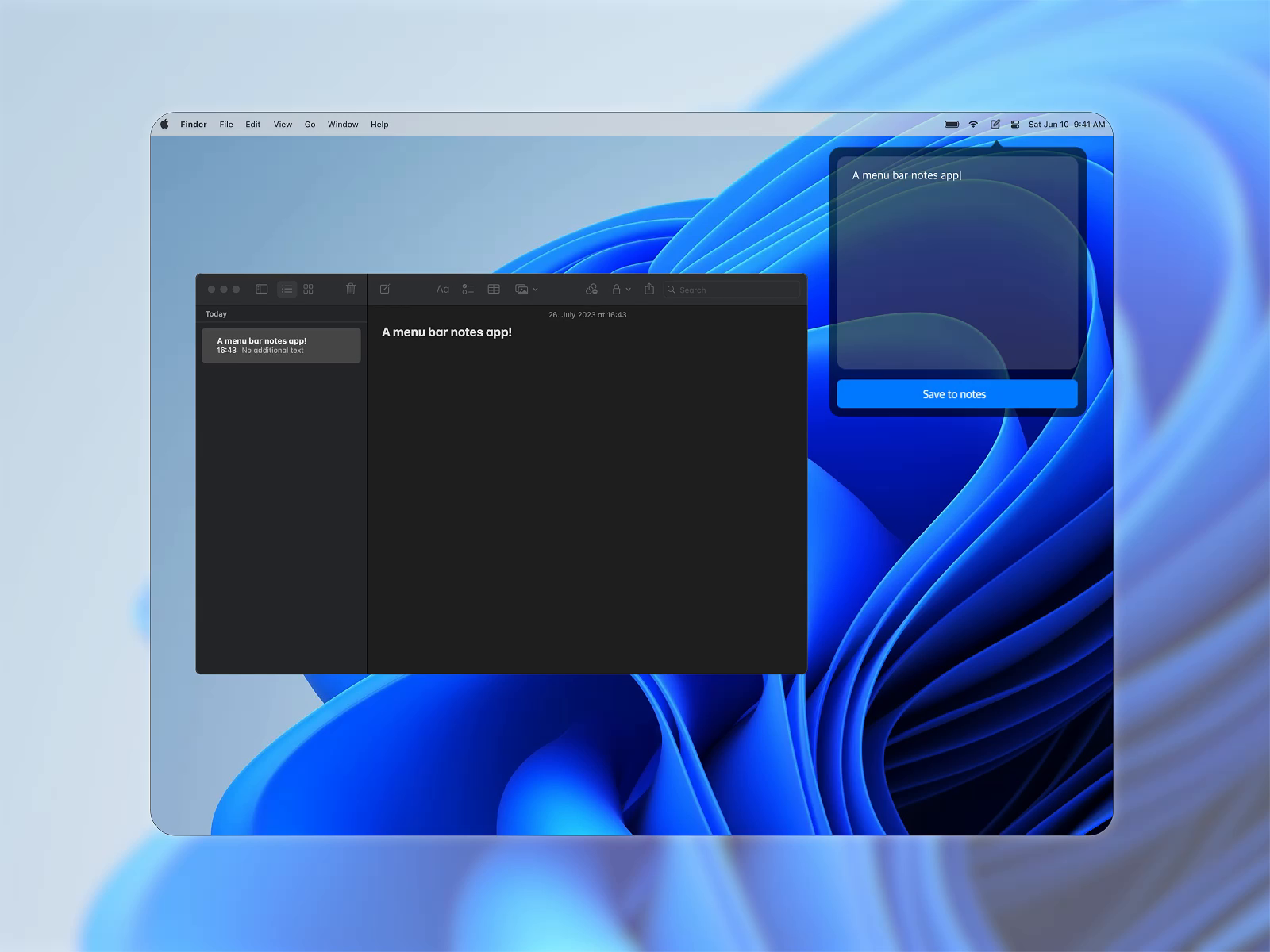Image resolution: width=1270 pixels, height=952 pixels.
Task: Click the notes app menu bar icon
Action: click(x=995, y=125)
